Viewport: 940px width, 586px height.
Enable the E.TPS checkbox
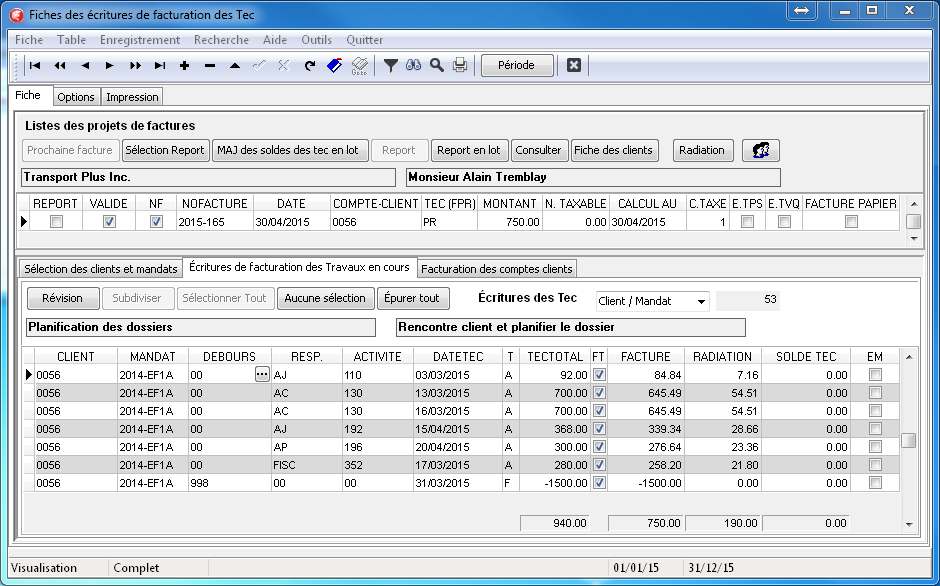[x=748, y=222]
